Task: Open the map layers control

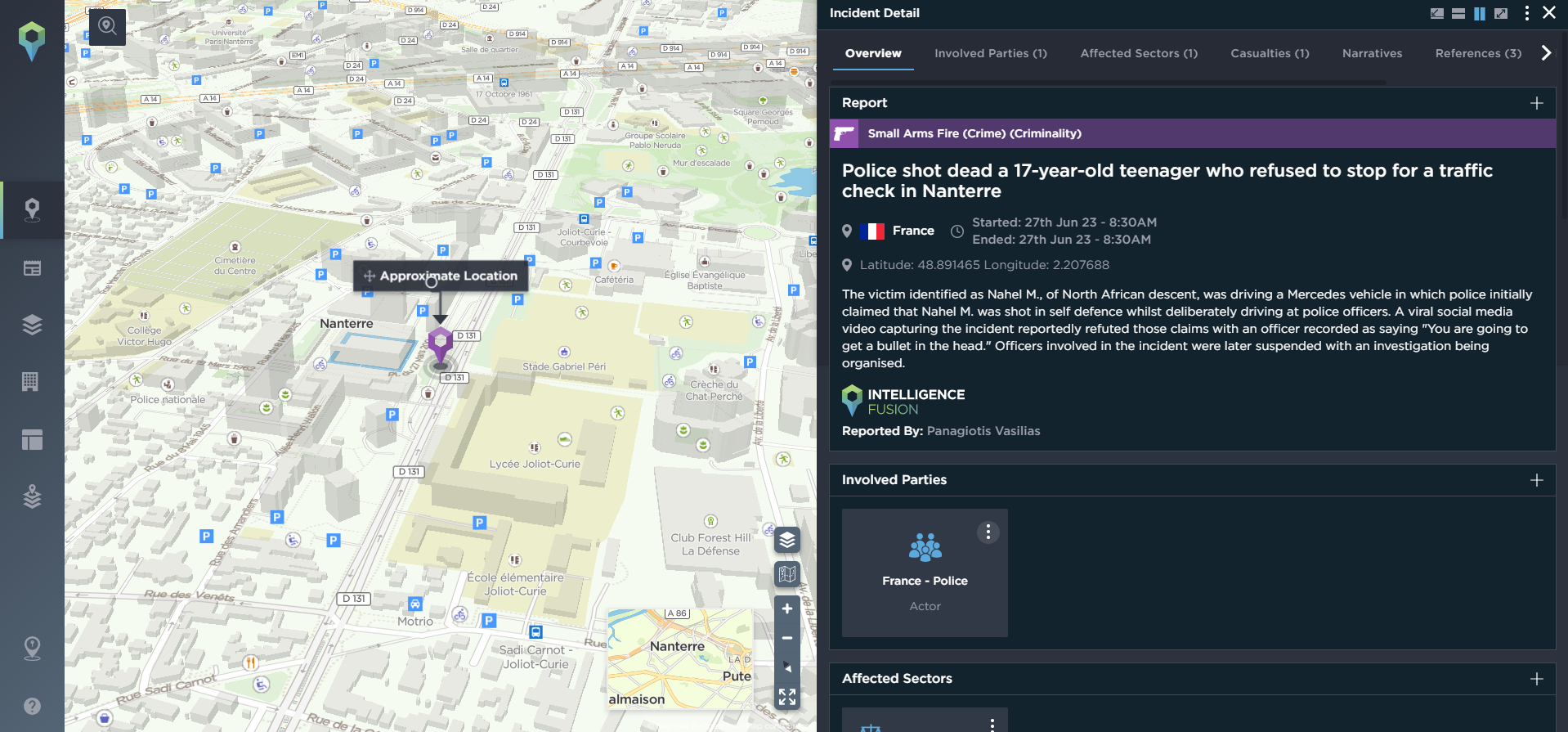Action: [786, 540]
